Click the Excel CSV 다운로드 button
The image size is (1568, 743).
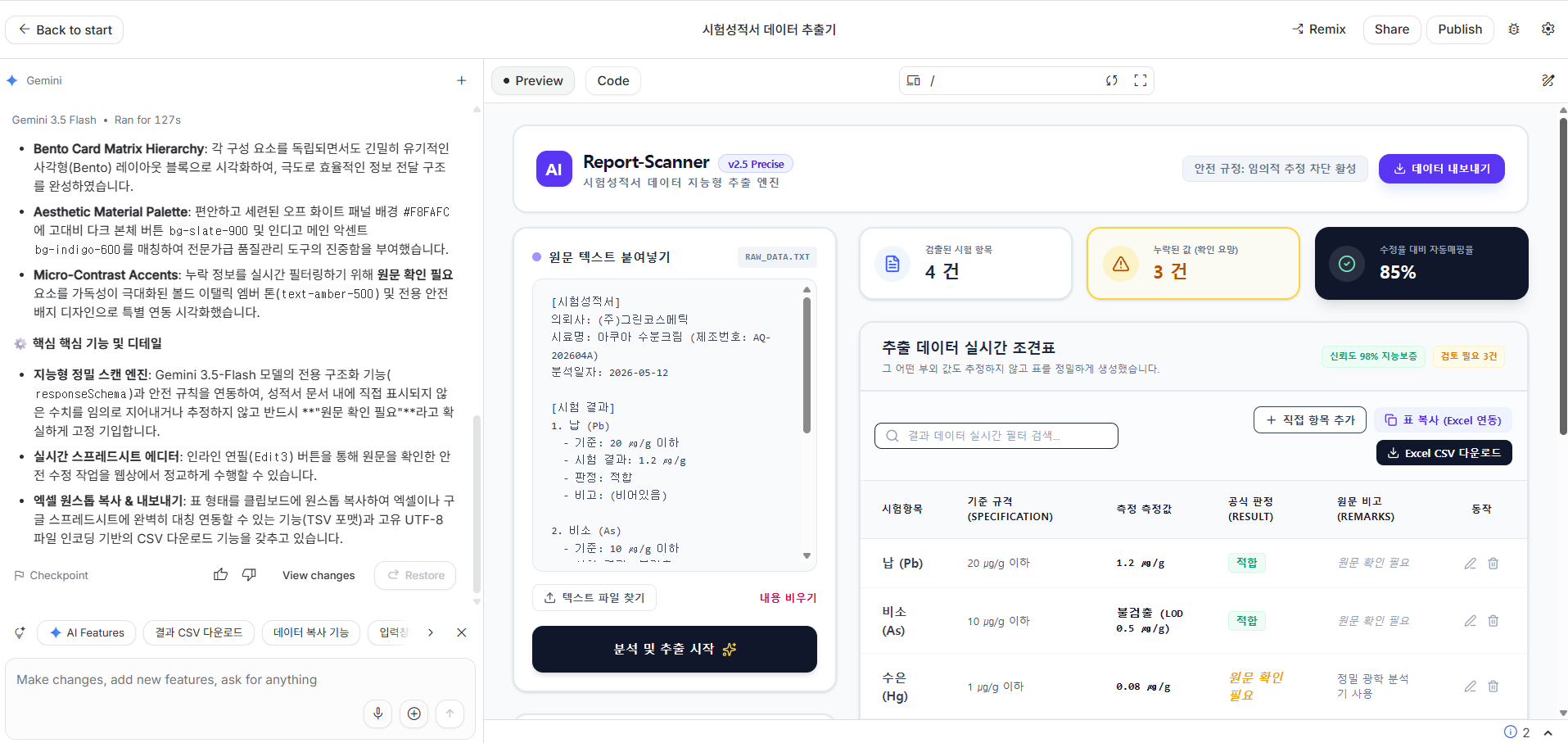click(x=1444, y=453)
